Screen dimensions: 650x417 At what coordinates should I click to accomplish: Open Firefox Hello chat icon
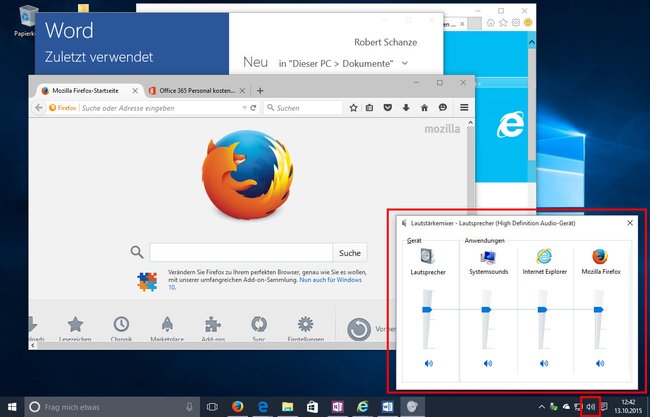pos(443,108)
